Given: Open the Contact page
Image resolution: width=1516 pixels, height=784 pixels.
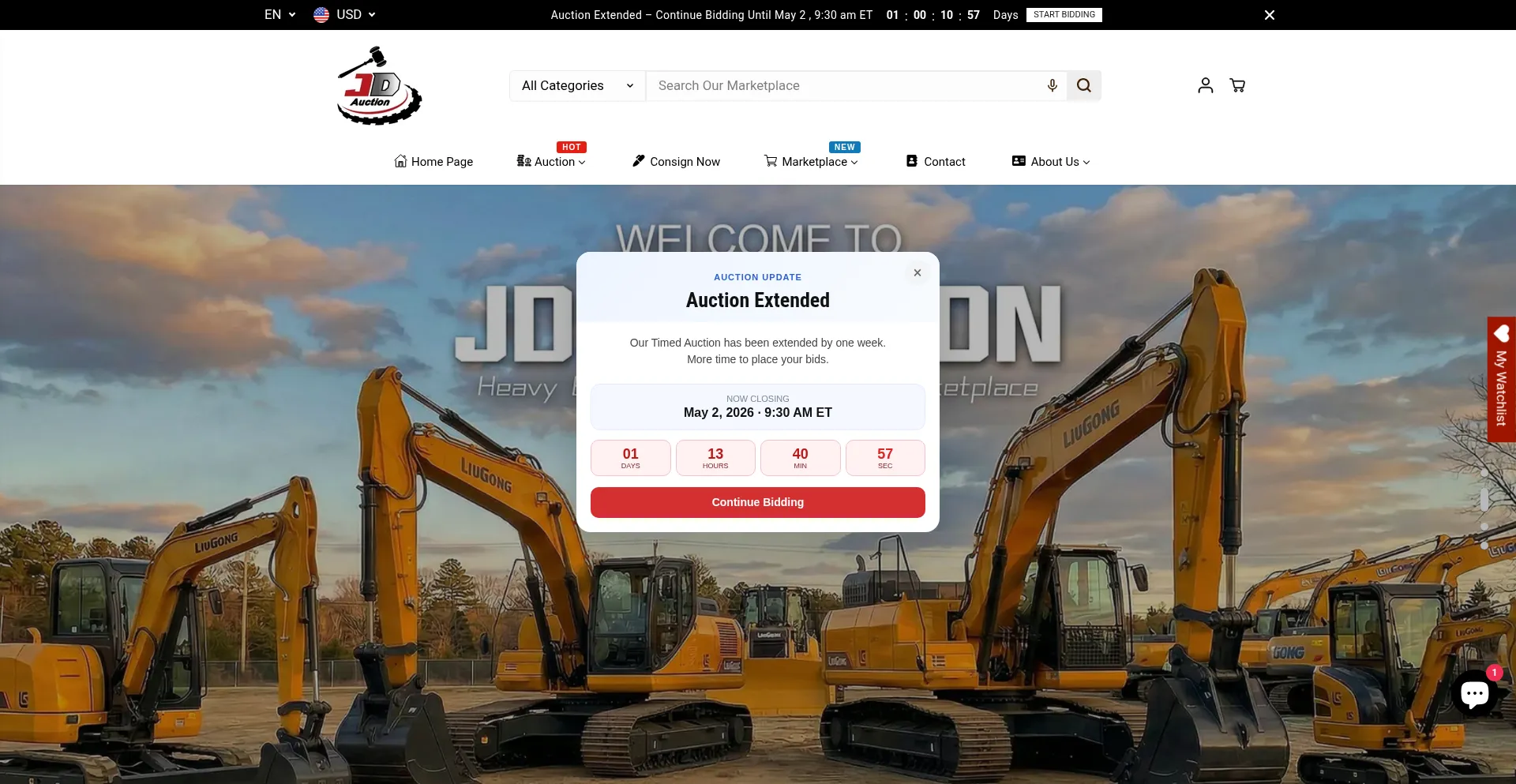Looking at the screenshot, I should click(x=936, y=161).
